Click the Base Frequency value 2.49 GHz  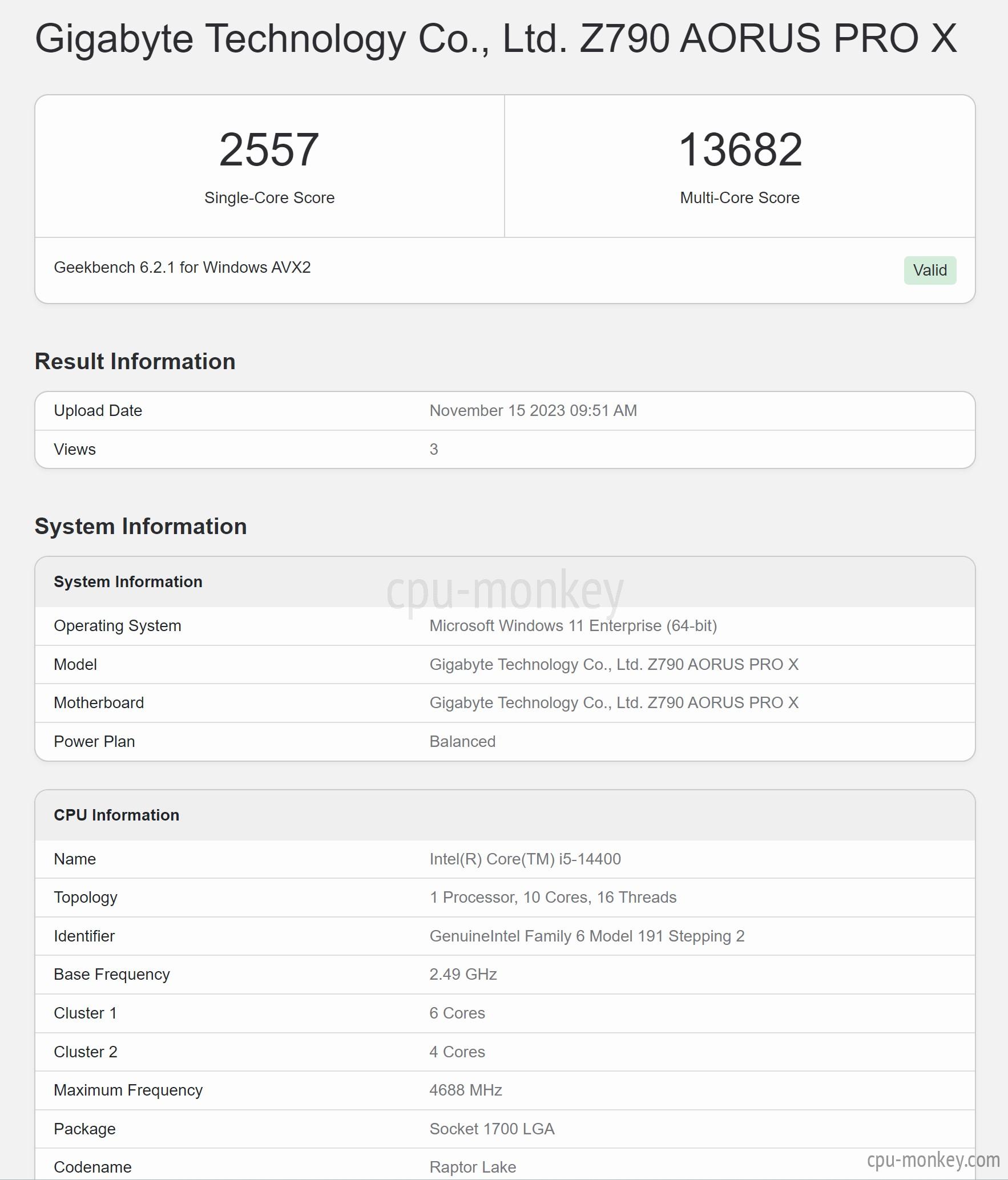tap(463, 974)
